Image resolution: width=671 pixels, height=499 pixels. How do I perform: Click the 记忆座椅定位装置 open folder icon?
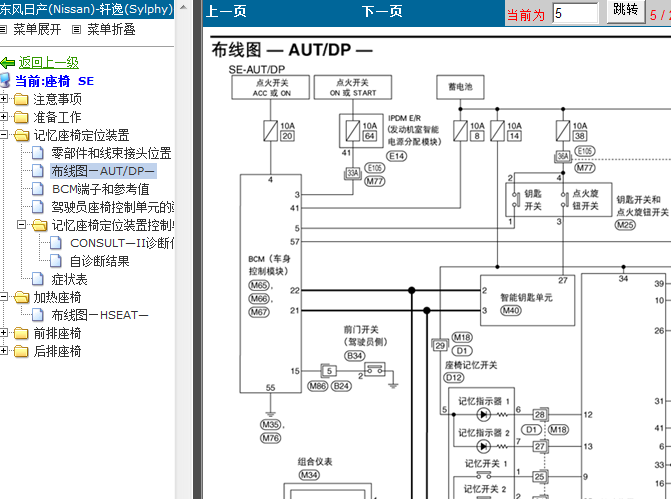click(x=21, y=135)
